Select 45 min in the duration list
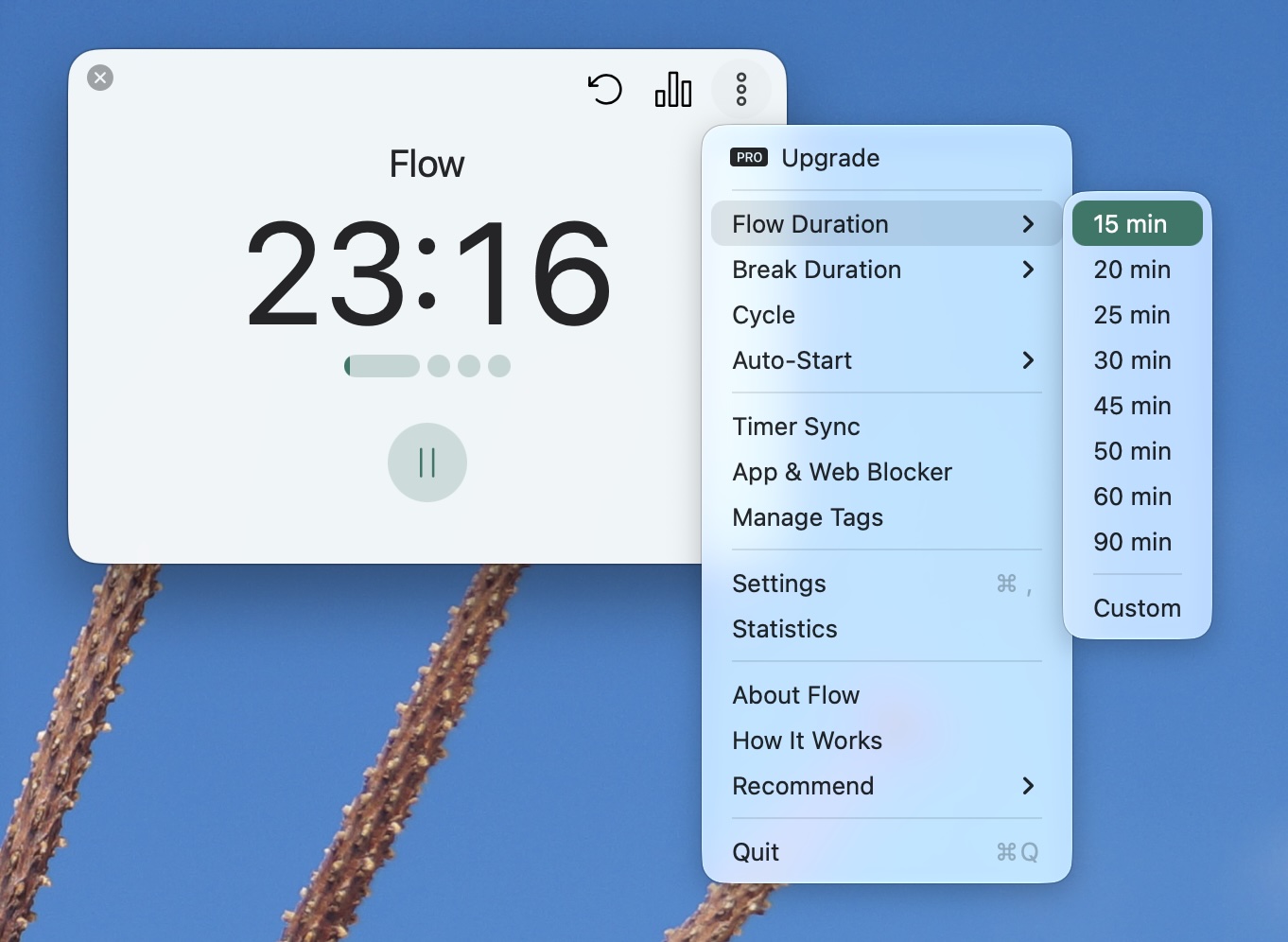This screenshot has height=942, width=1288. click(1138, 406)
